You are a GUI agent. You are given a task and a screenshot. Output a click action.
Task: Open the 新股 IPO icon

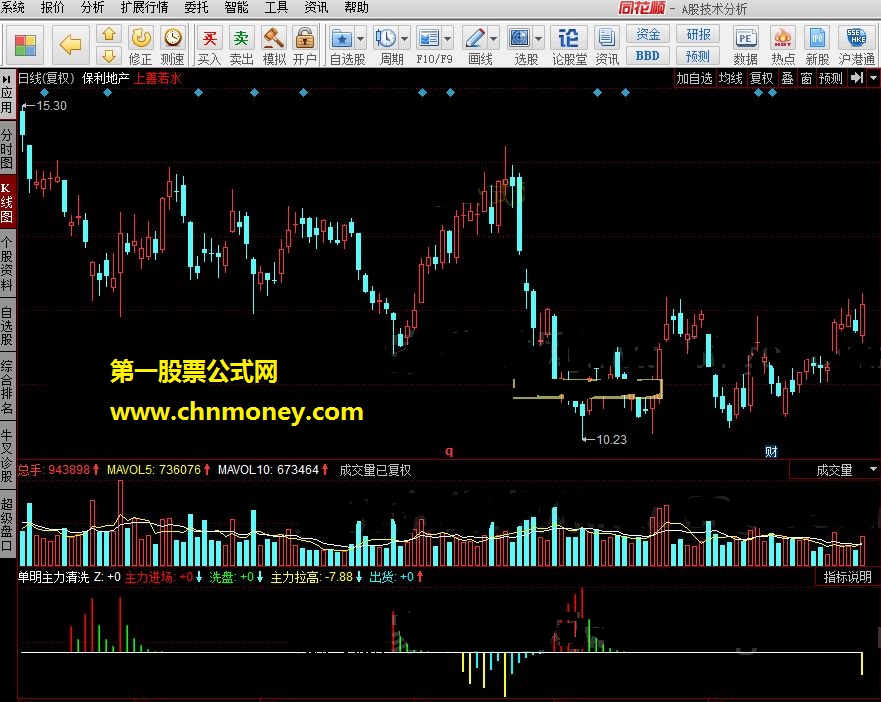[x=817, y=46]
